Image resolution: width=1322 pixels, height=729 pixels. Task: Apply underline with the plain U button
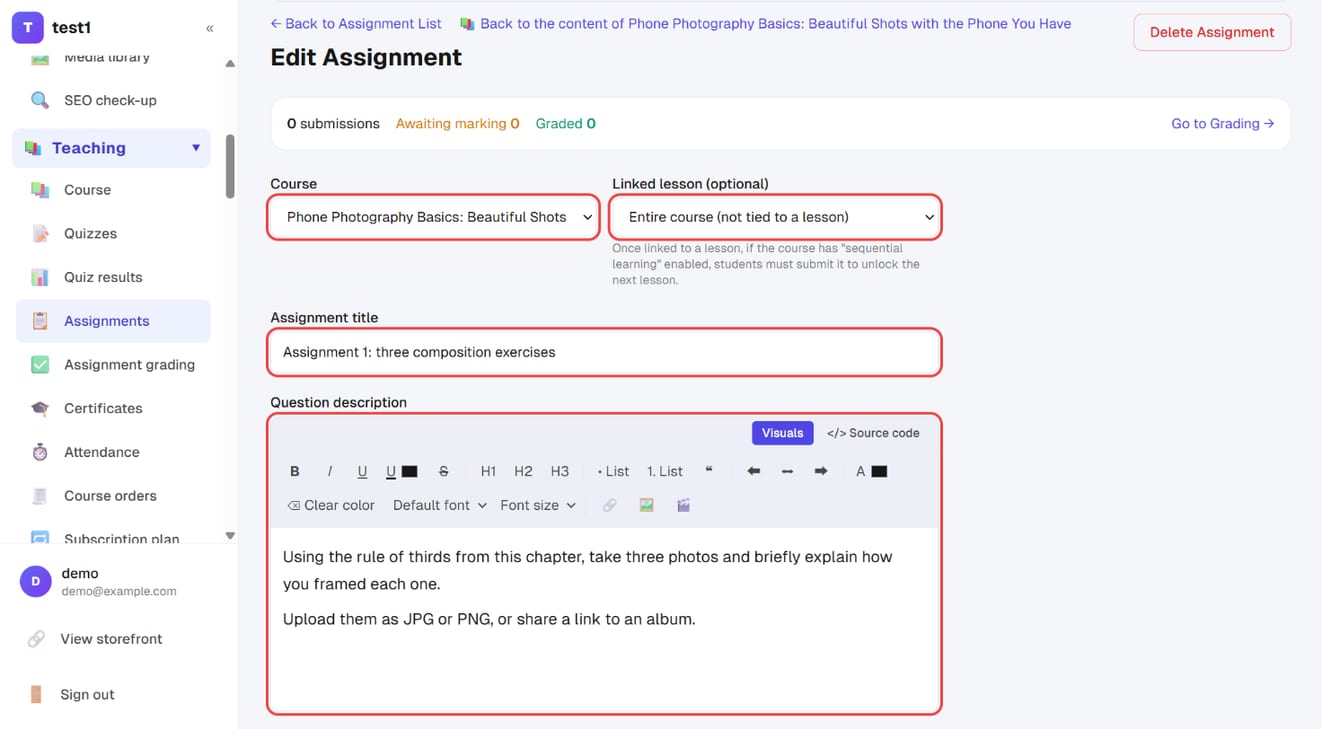[x=362, y=471]
